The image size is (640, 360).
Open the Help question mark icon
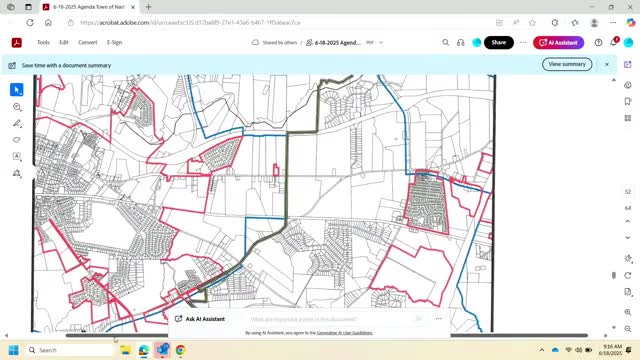[598, 42]
